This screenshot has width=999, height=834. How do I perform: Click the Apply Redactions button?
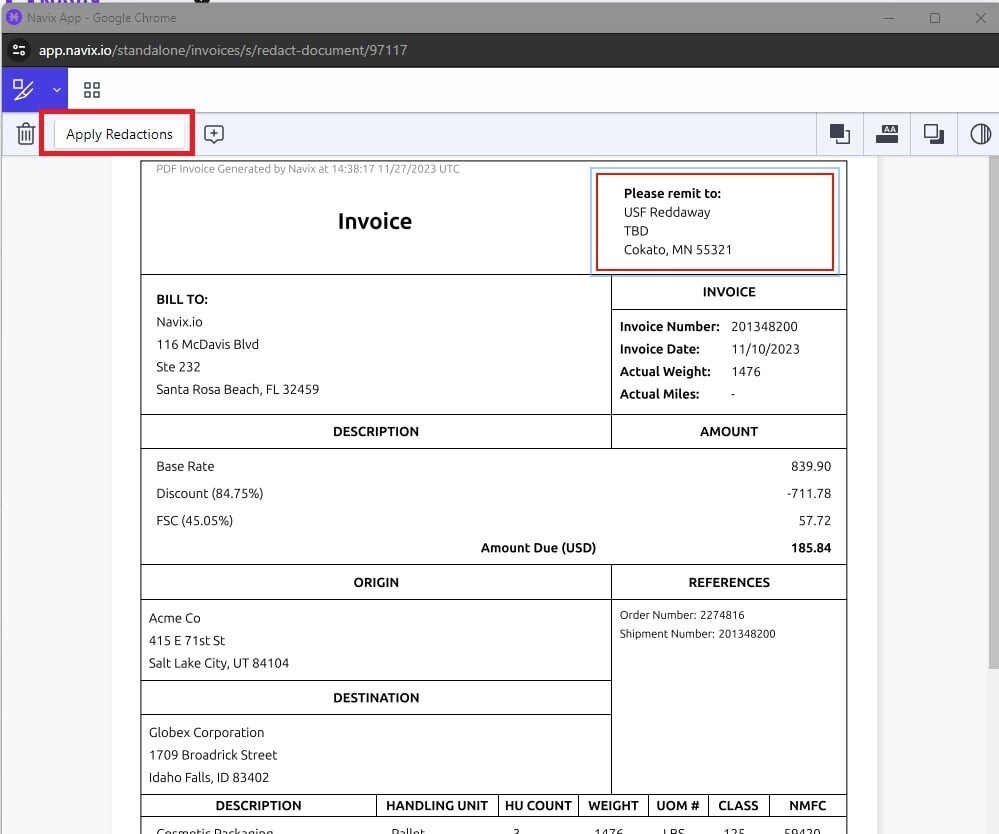(x=119, y=134)
